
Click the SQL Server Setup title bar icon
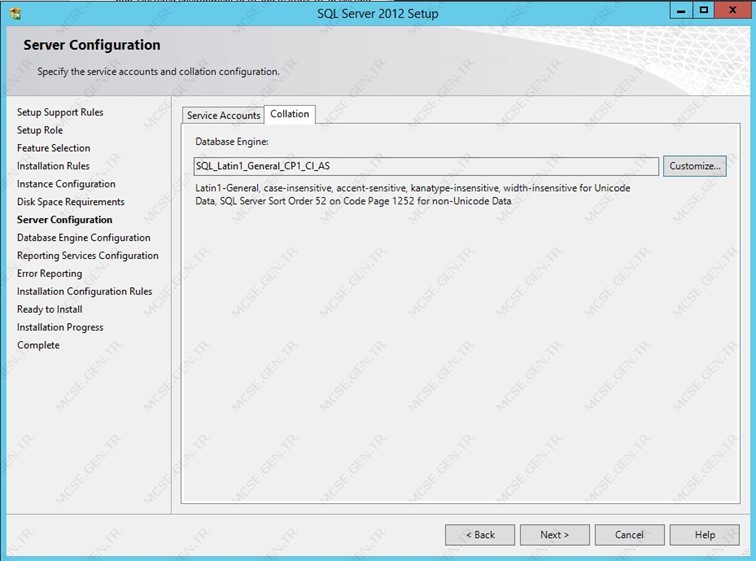coord(15,13)
